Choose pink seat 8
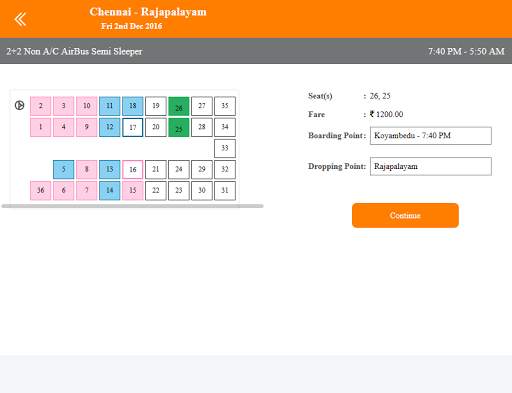 click(87, 170)
